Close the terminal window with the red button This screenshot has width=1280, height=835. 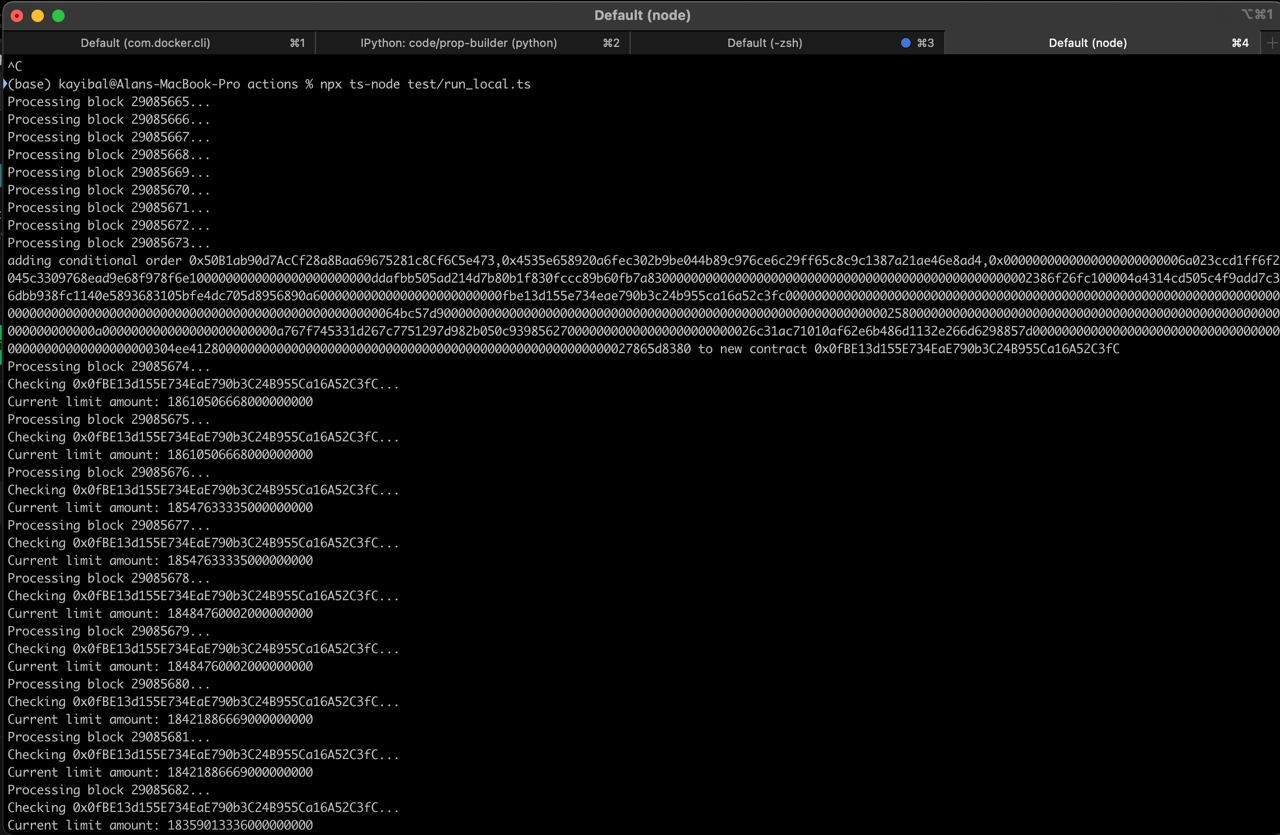17,15
